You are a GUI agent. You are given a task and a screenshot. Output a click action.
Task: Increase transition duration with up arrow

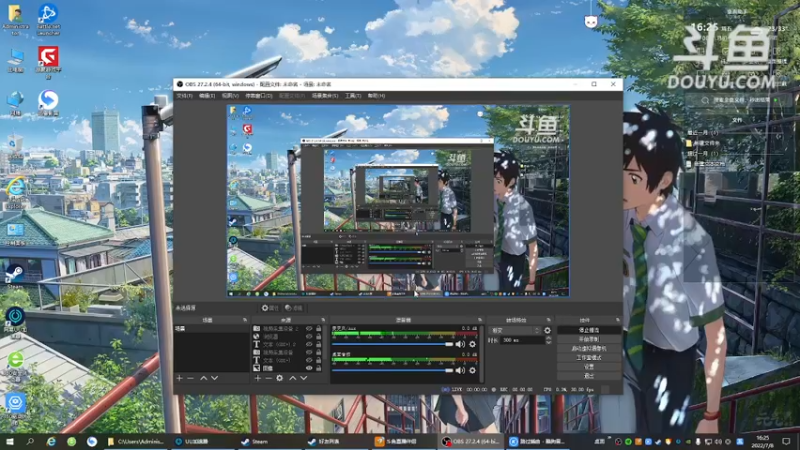[548, 338]
